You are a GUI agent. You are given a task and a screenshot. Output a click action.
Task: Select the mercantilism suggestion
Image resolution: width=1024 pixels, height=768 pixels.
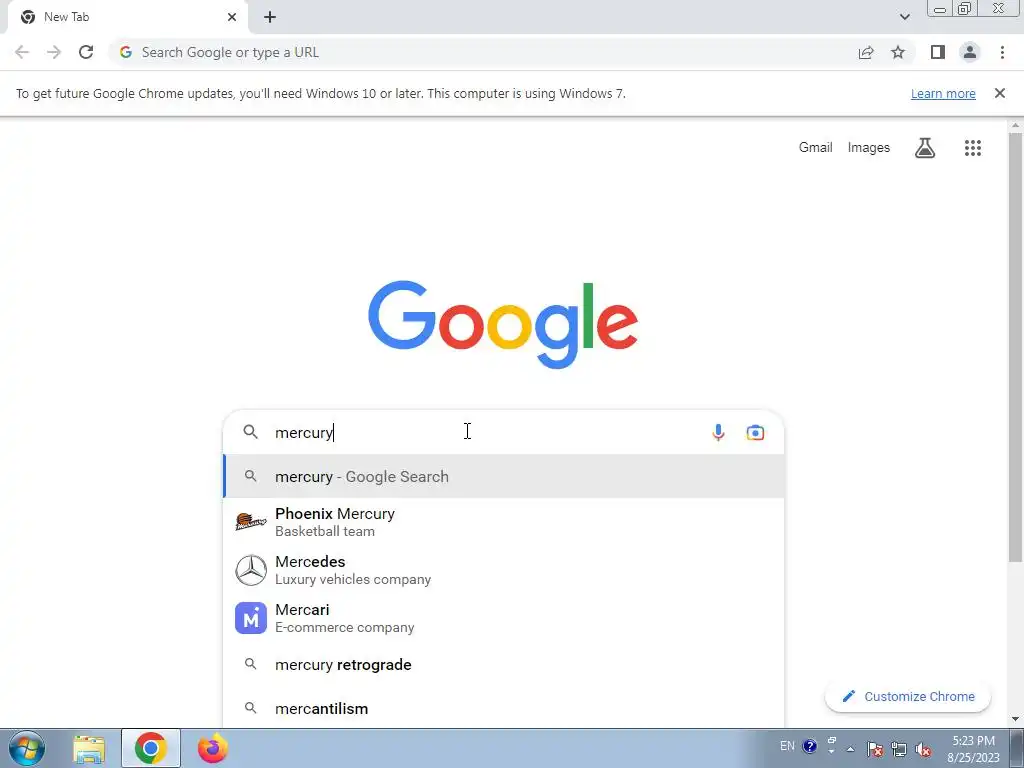click(504, 709)
